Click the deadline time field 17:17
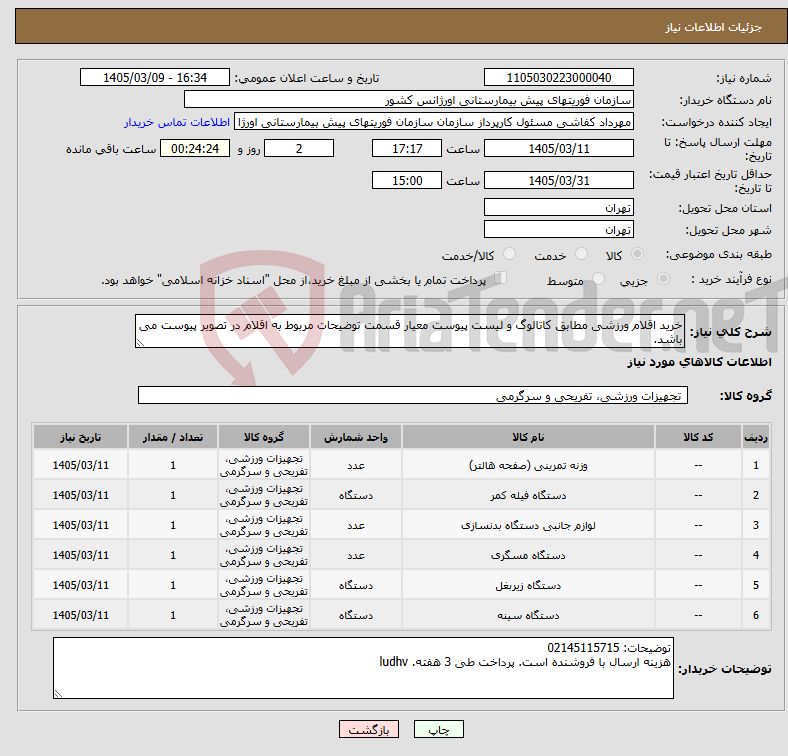 pos(407,148)
